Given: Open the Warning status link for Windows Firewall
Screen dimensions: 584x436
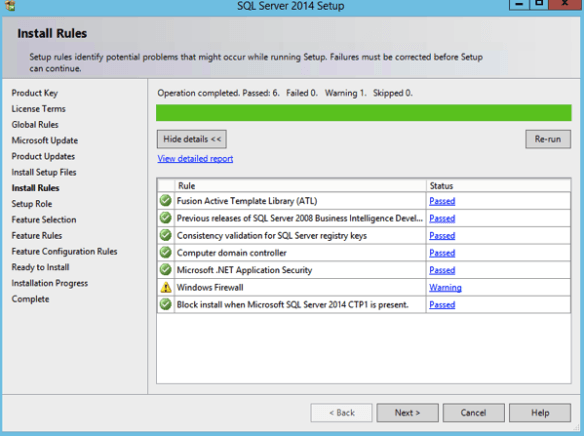Looking at the screenshot, I should [445, 287].
